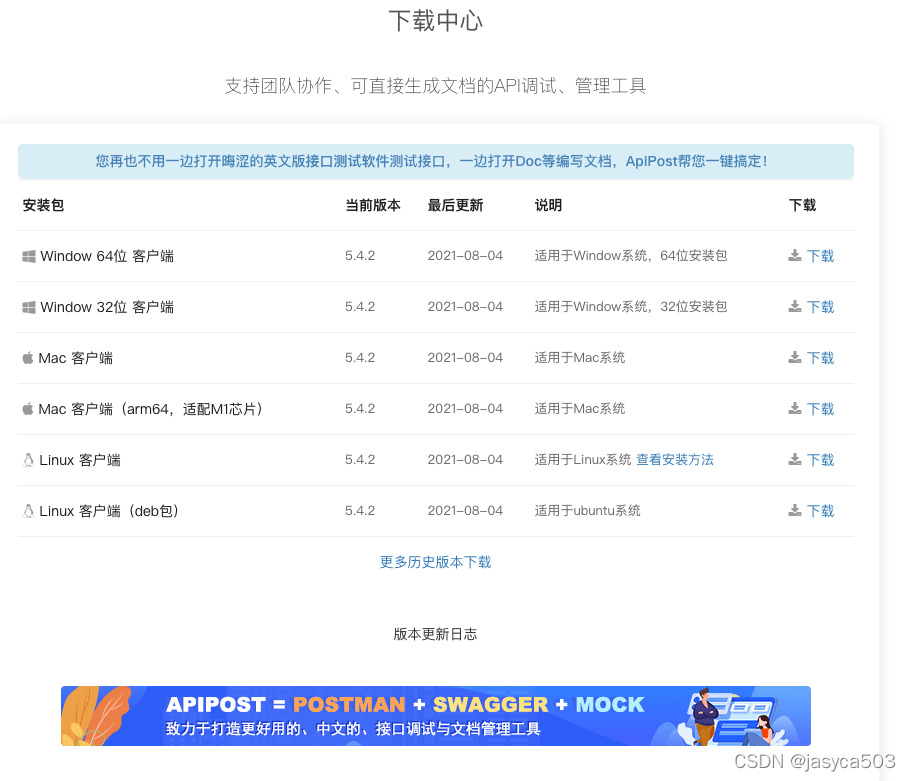Click 下载 for the Mac arm64 M1 客户端
The height and width of the screenshot is (781, 911).
click(x=820, y=408)
